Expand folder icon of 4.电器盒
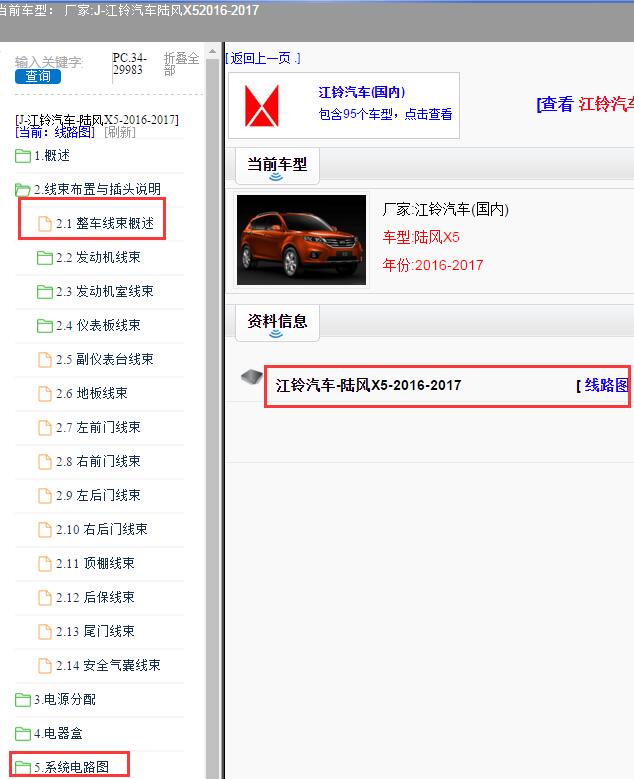Image resolution: width=634 pixels, height=779 pixels. click(x=23, y=734)
